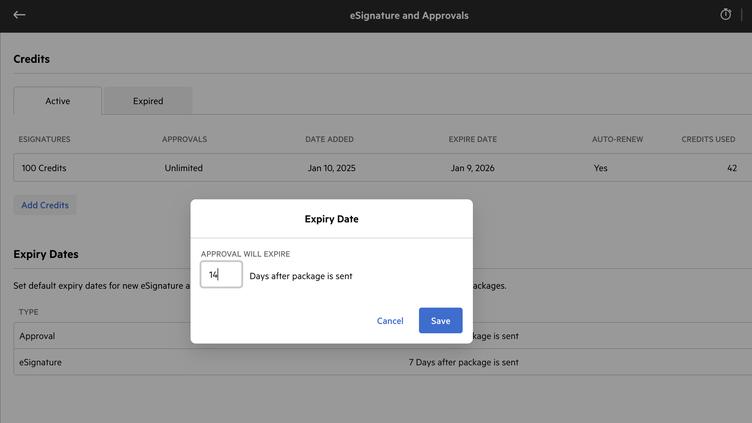Click the eSignature and Approvals page title
Screen dimensions: 752x423
[x=409, y=16]
